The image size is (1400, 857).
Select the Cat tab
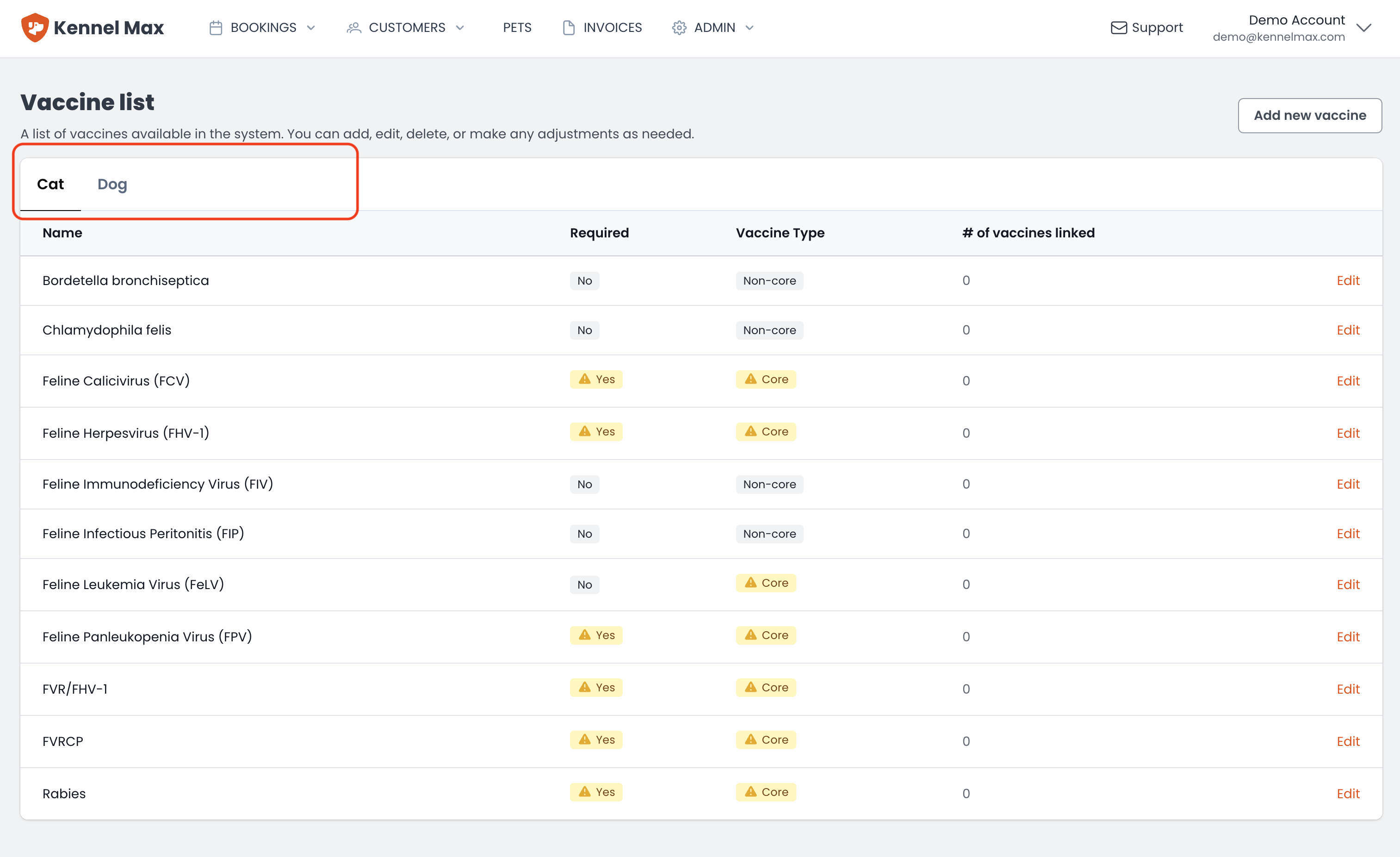pyautogui.click(x=50, y=184)
